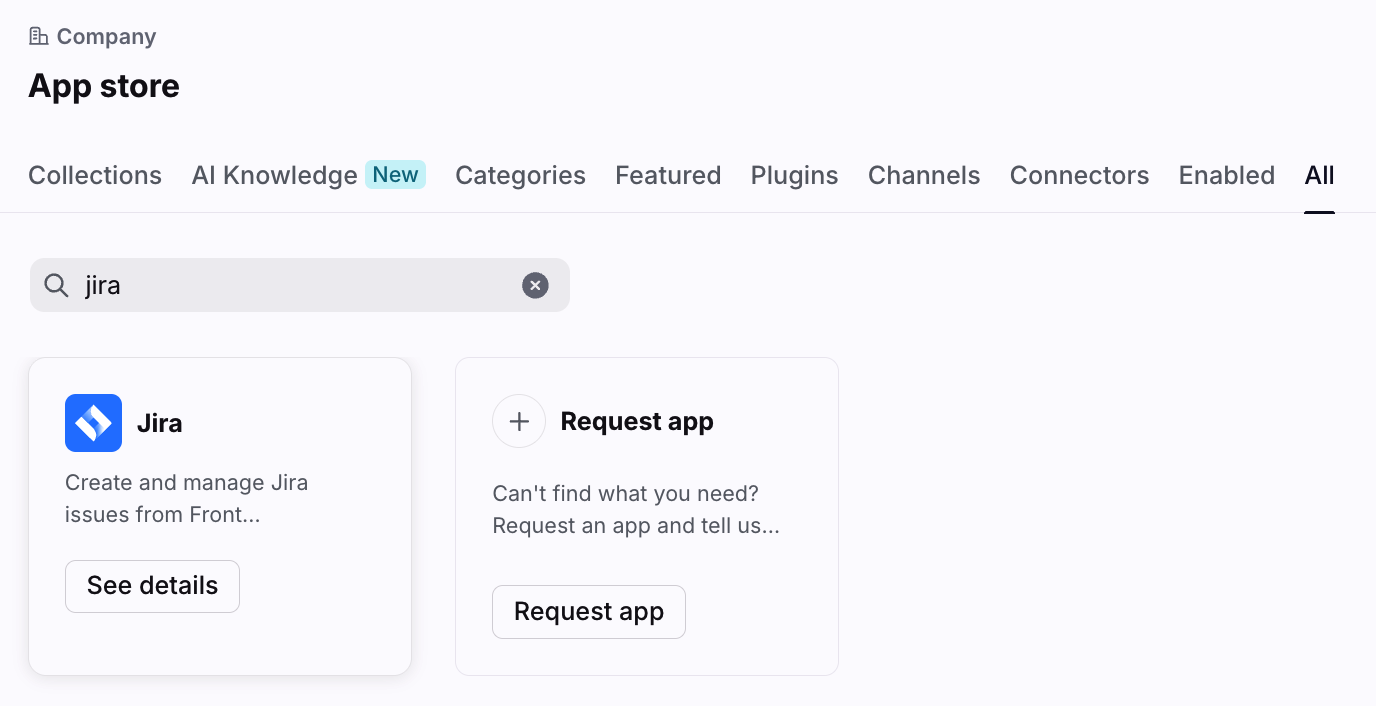Open the Connectors tab
This screenshot has width=1376, height=706.
coord(1079,175)
